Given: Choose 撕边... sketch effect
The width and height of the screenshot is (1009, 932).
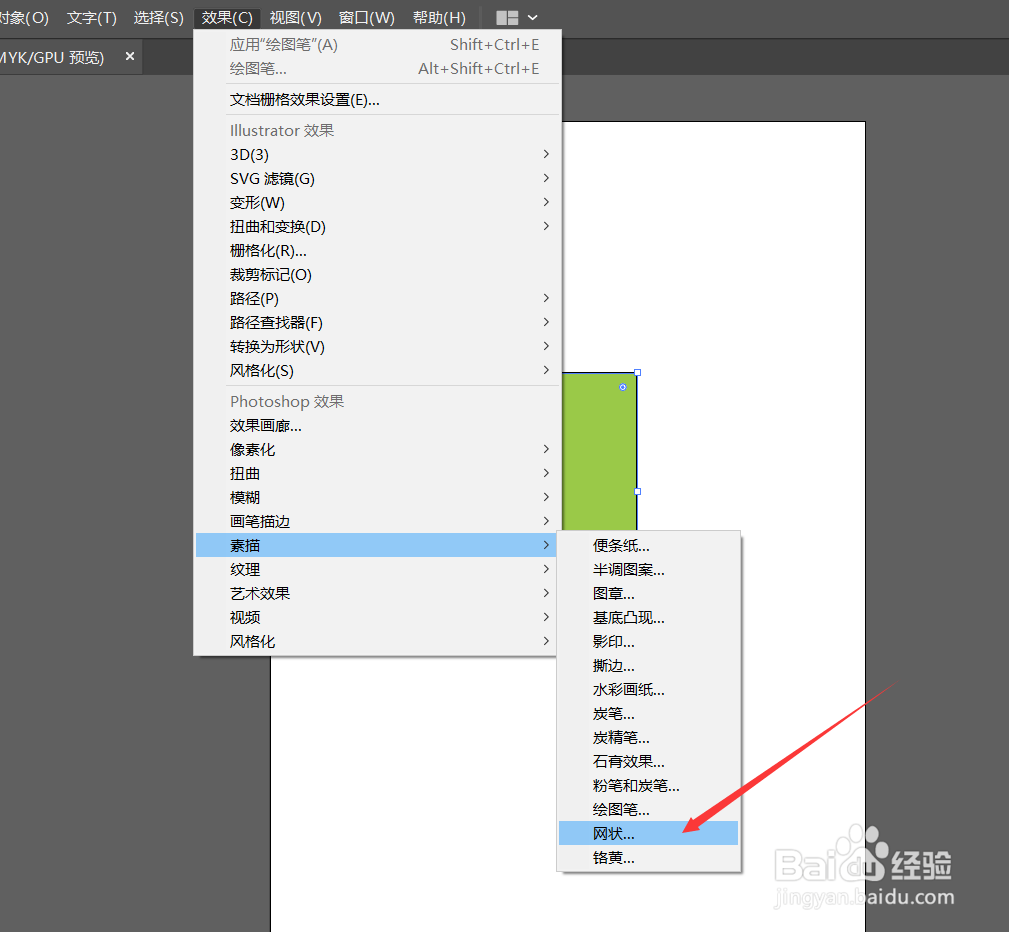Looking at the screenshot, I should tap(649, 666).
